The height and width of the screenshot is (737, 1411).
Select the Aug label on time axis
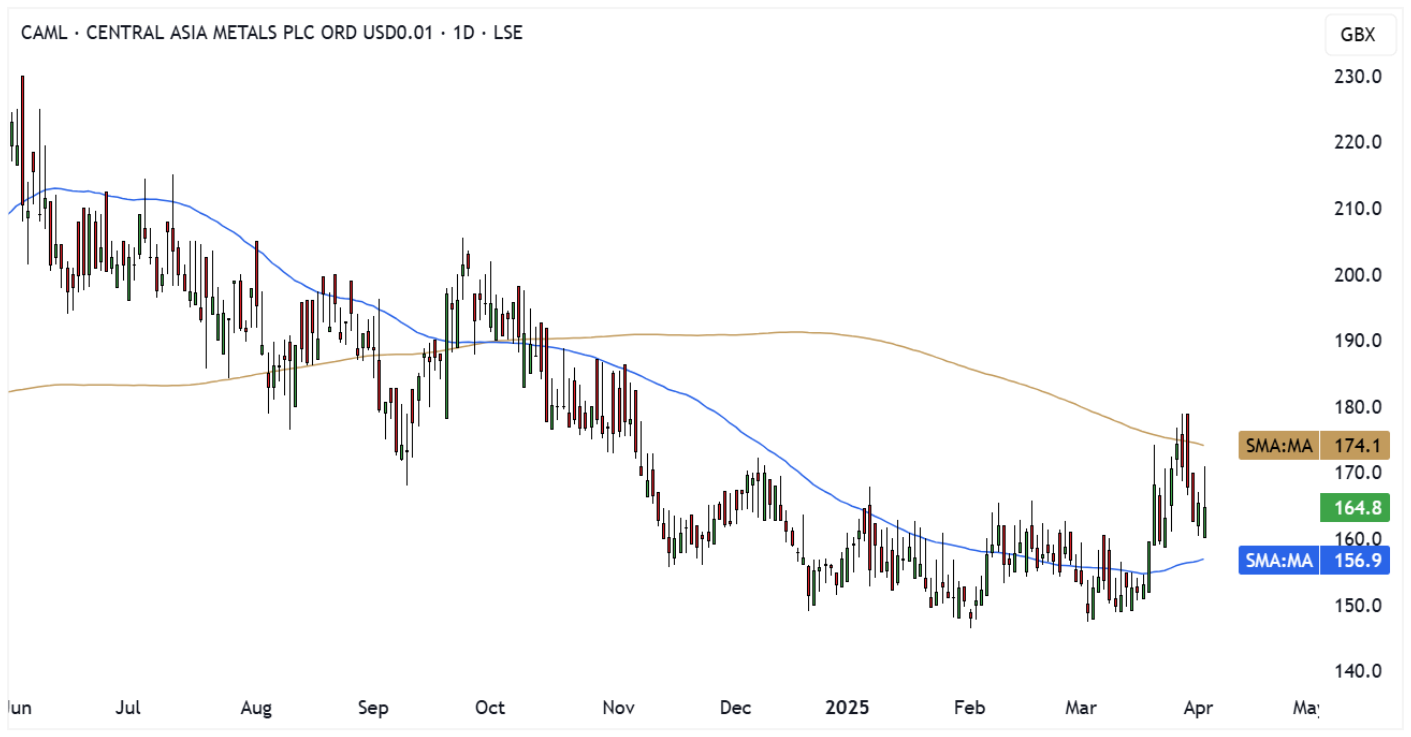257,708
